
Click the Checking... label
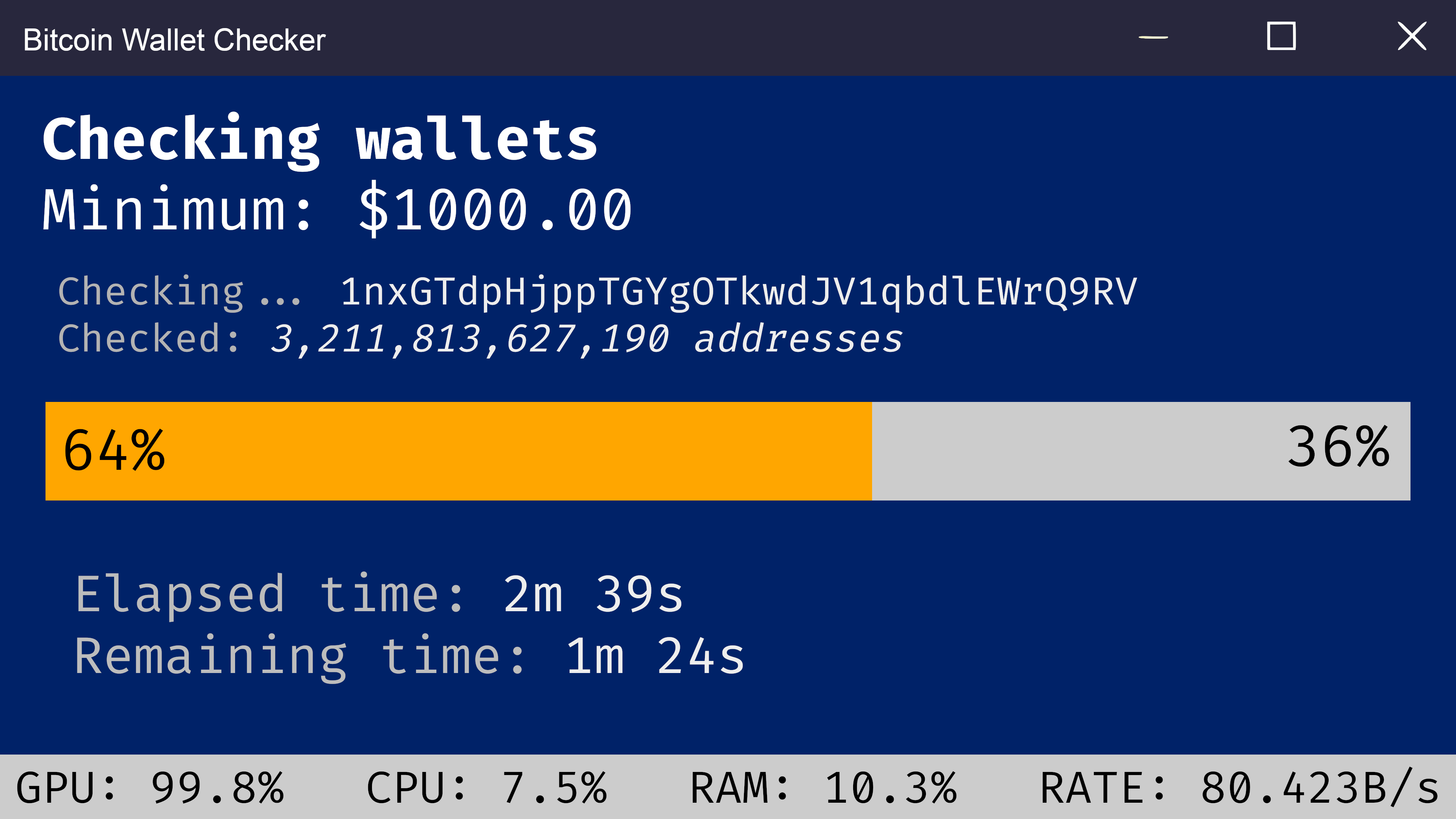180,292
